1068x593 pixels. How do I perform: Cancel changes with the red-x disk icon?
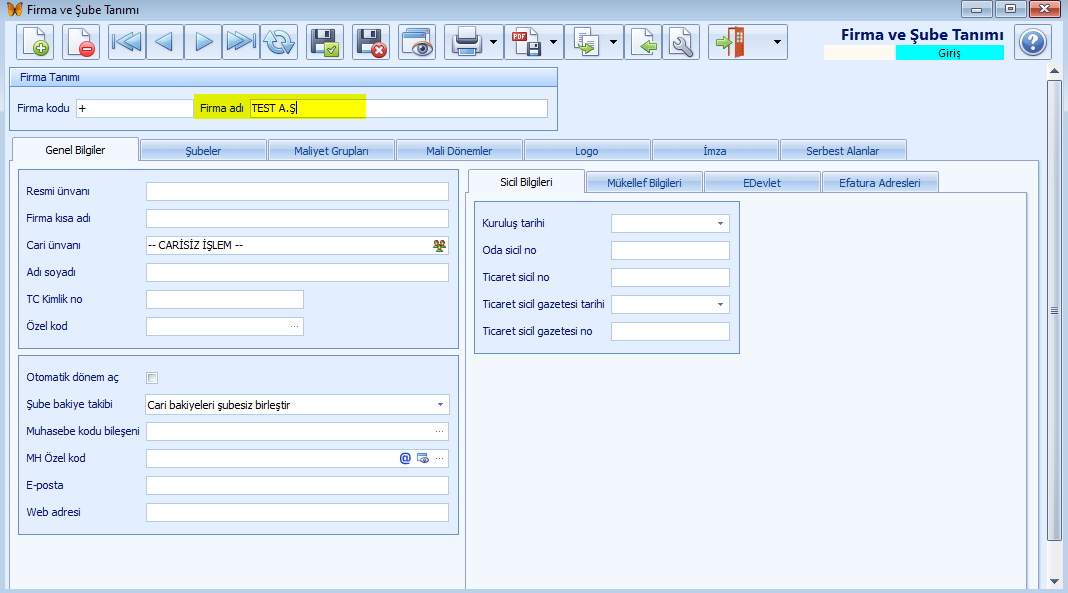coord(371,42)
